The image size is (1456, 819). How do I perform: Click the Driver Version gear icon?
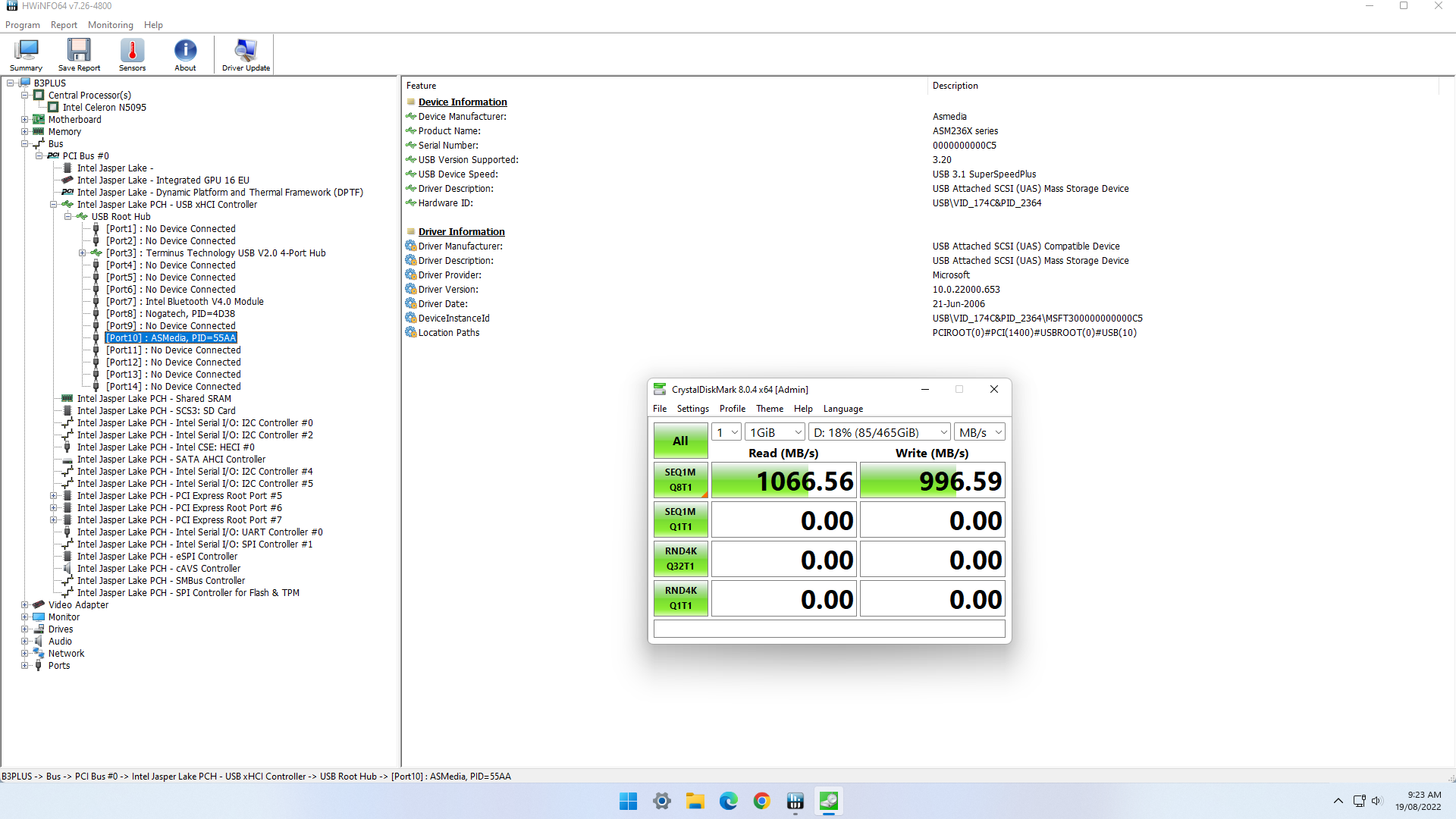[x=411, y=289]
